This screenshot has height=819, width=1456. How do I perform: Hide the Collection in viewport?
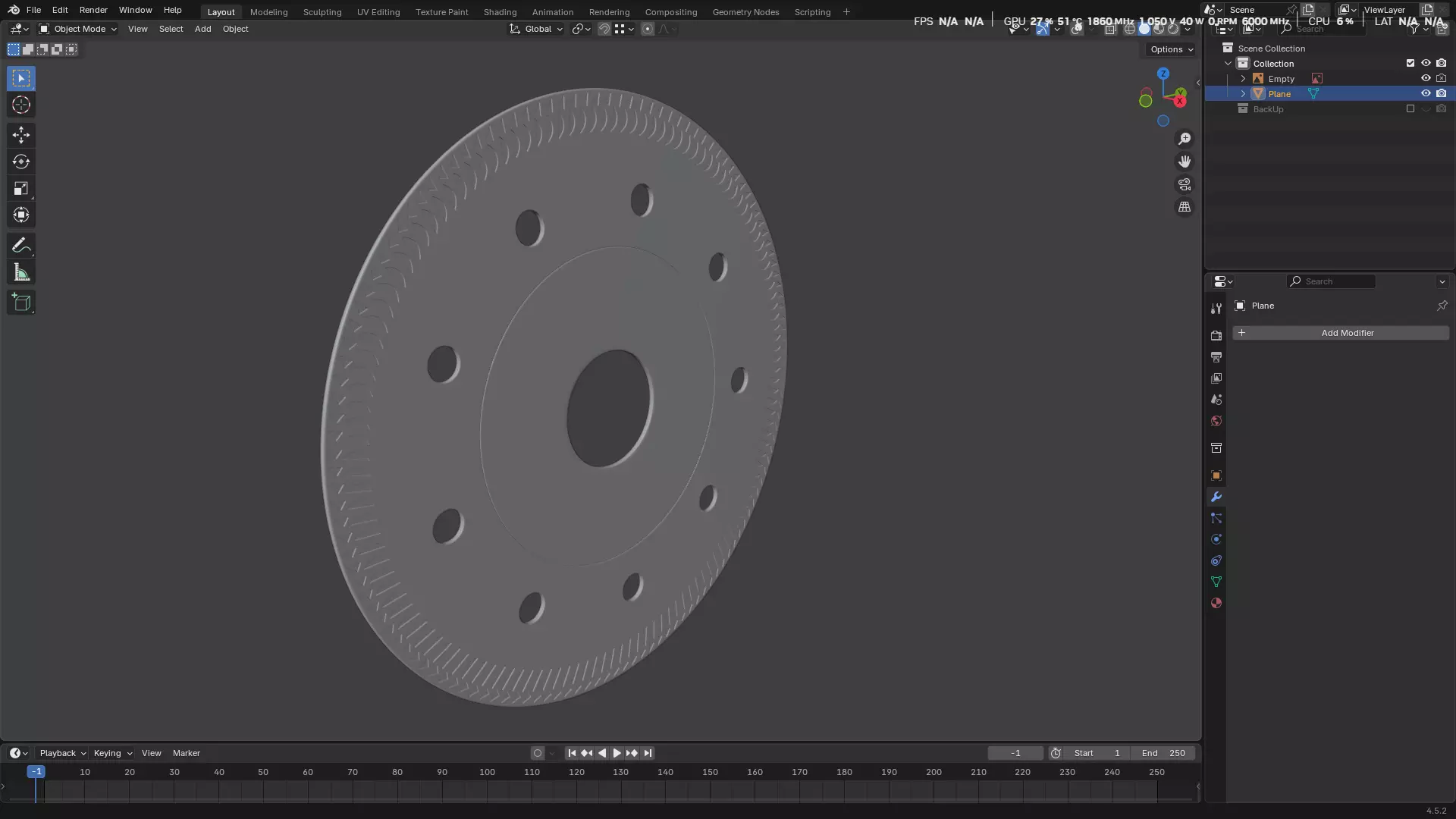pyautogui.click(x=1426, y=63)
